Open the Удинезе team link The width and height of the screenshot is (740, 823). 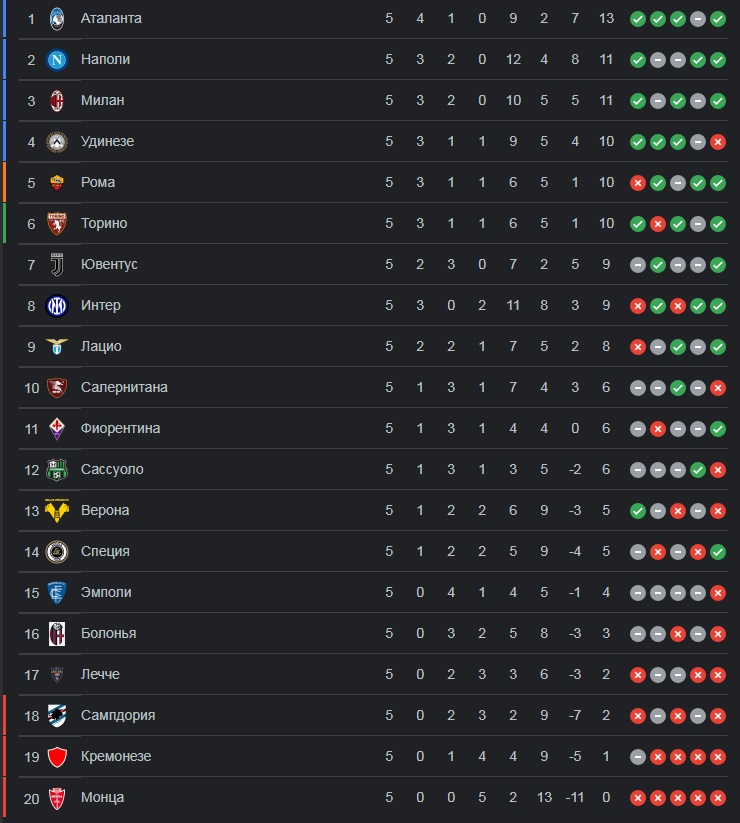[107, 141]
